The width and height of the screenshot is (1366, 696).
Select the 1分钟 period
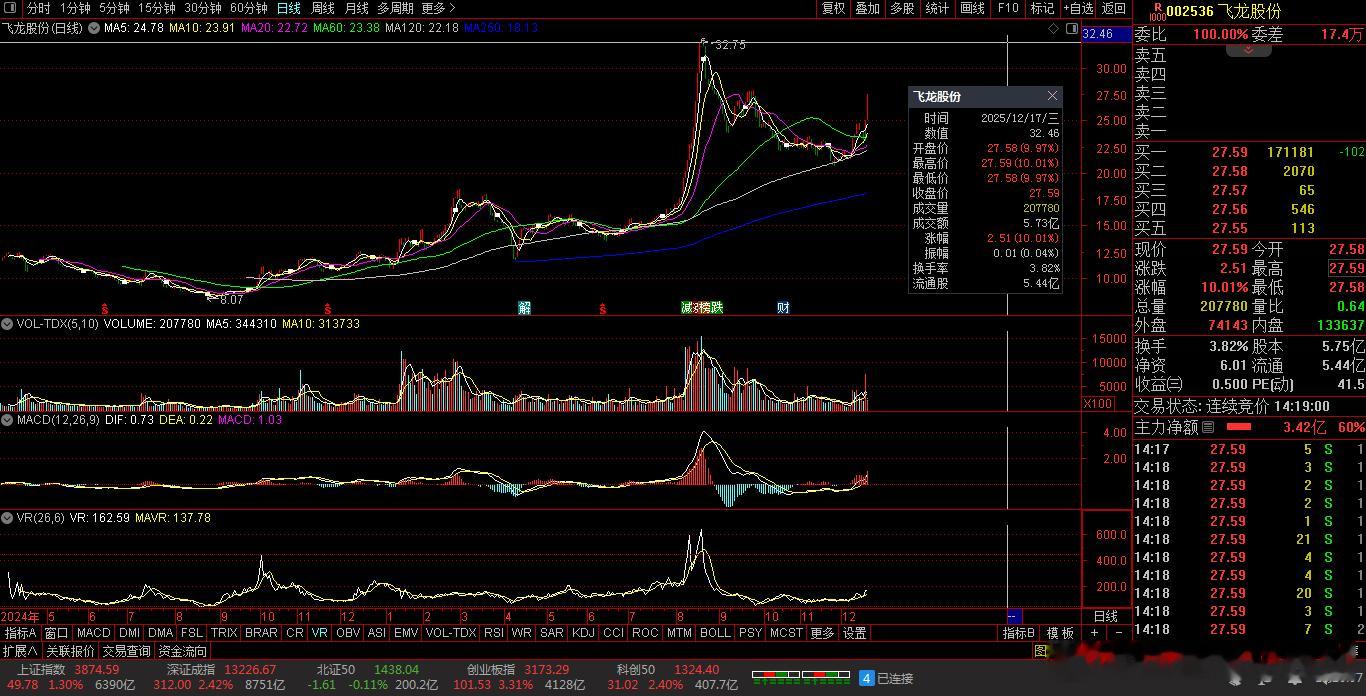[75, 8]
